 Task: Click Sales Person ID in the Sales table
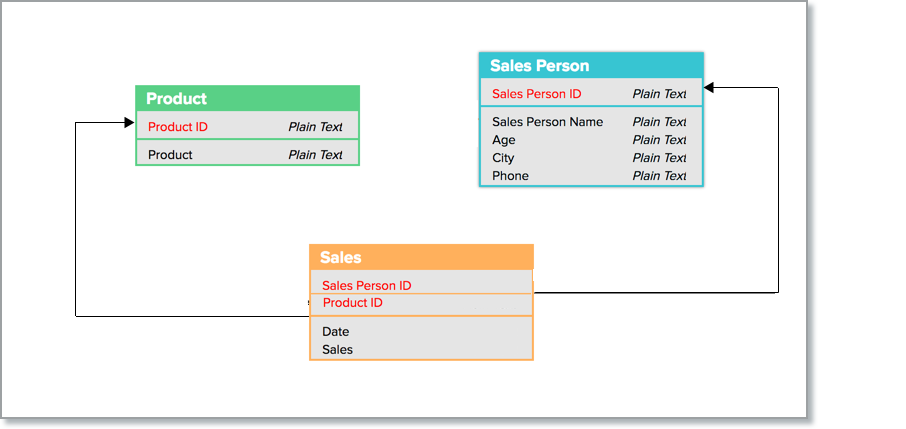366,285
